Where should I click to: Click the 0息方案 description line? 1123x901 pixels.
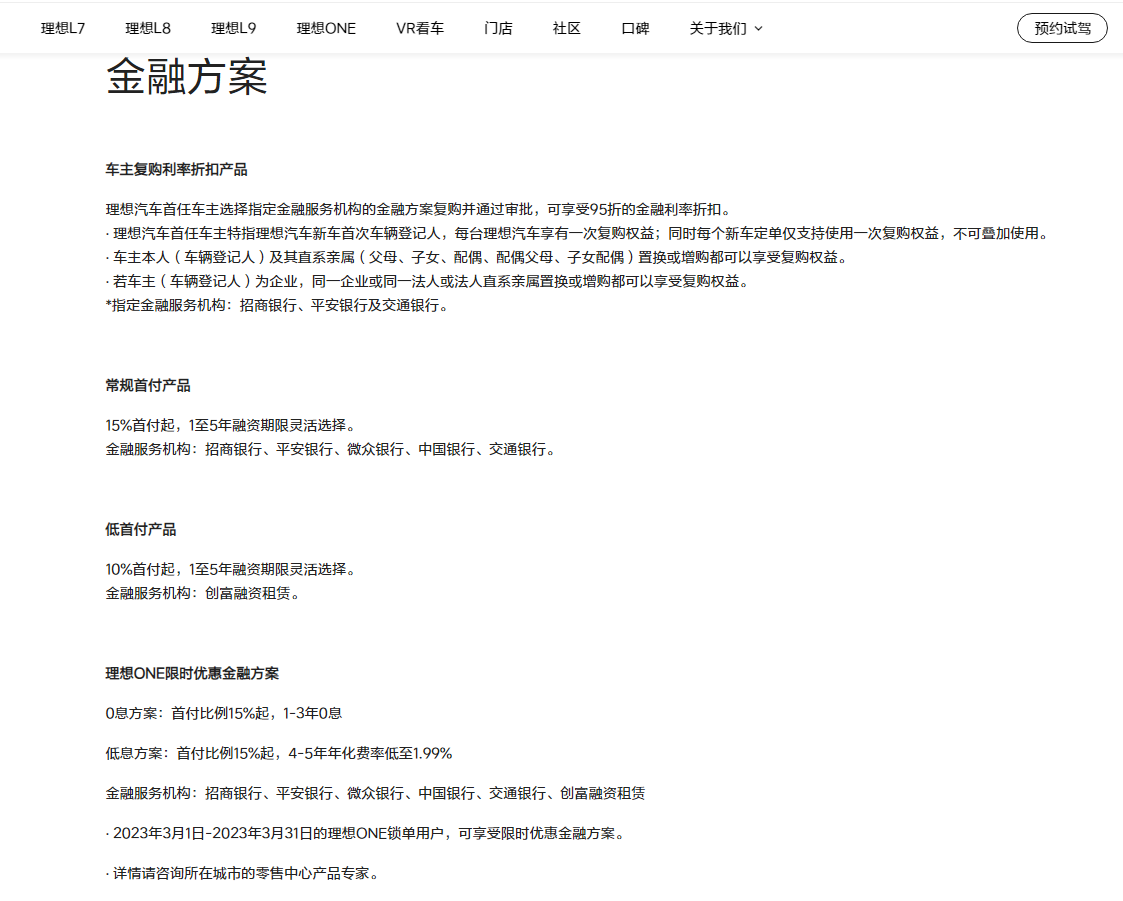click(223, 713)
